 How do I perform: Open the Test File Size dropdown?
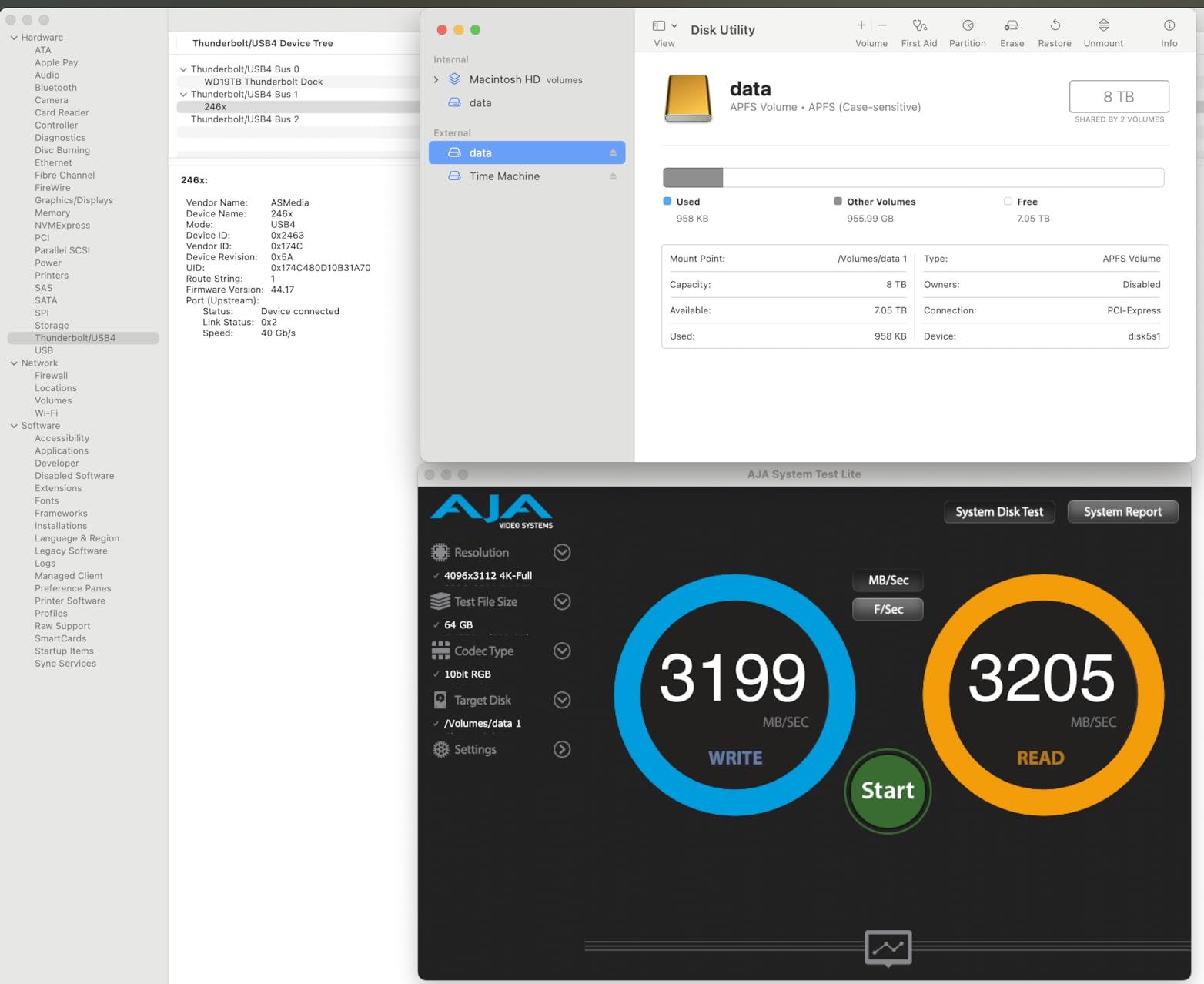click(562, 601)
